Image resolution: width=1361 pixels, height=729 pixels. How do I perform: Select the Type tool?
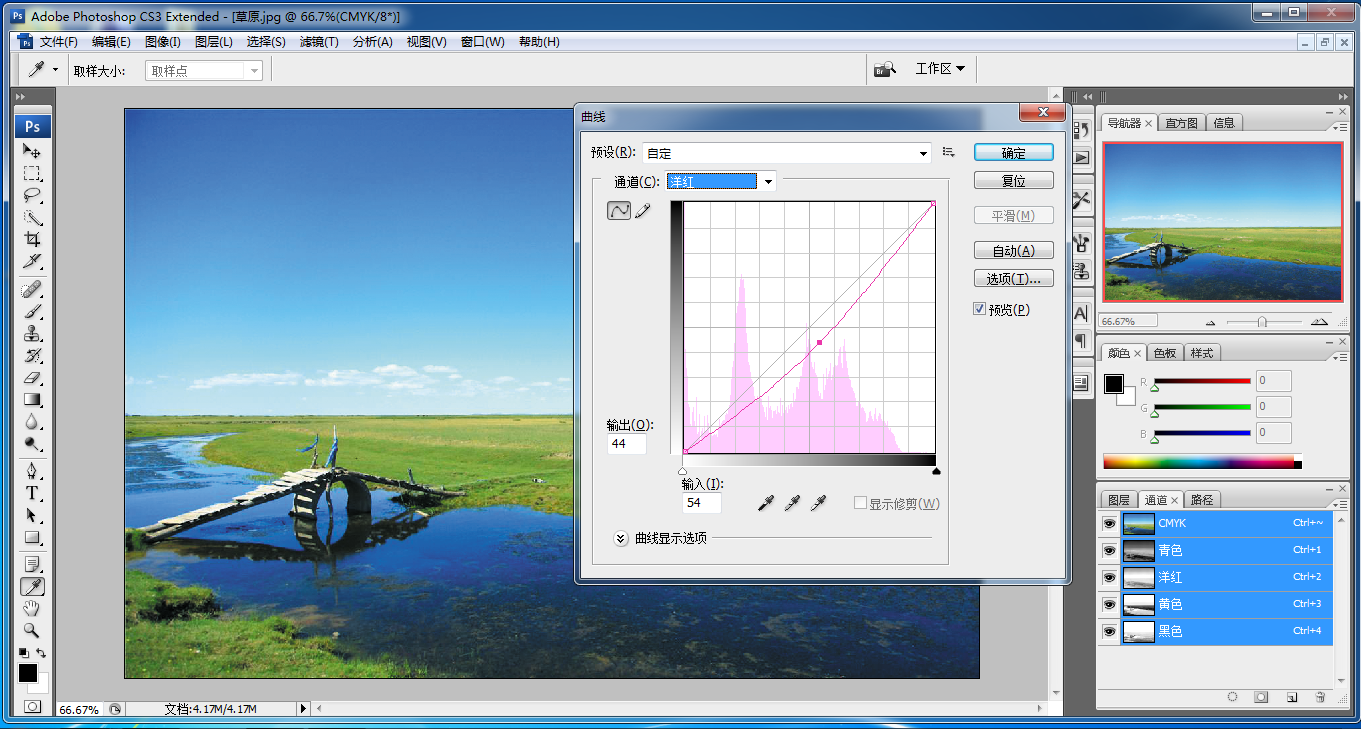(32, 493)
